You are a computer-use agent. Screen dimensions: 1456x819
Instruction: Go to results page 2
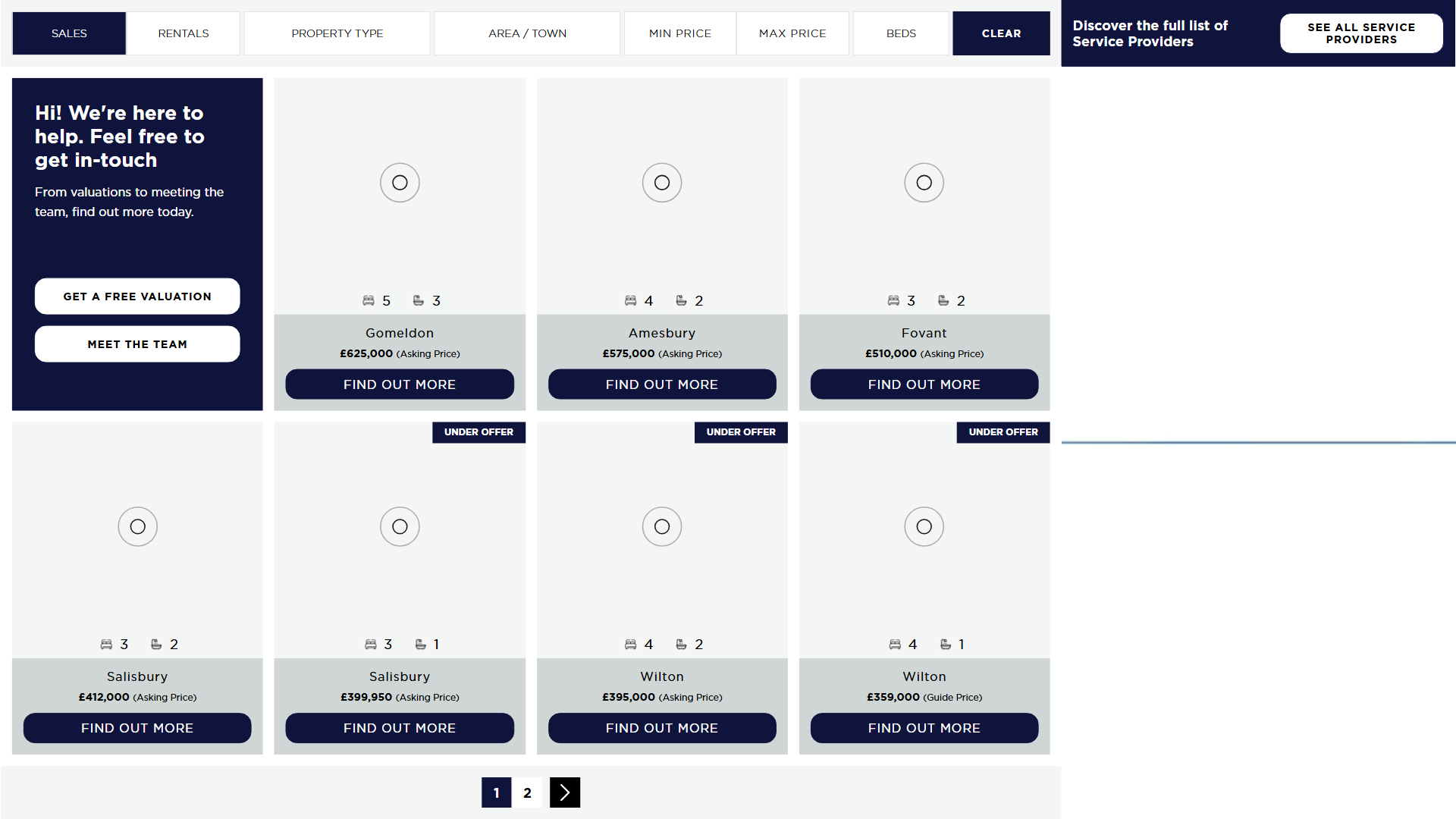tap(527, 792)
